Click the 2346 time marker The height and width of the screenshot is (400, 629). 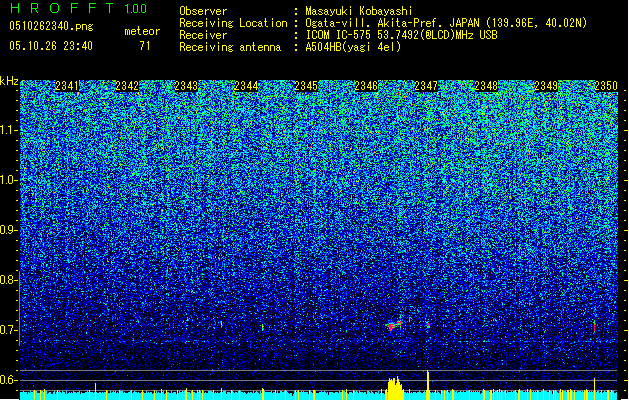pyautogui.click(x=366, y=86)
